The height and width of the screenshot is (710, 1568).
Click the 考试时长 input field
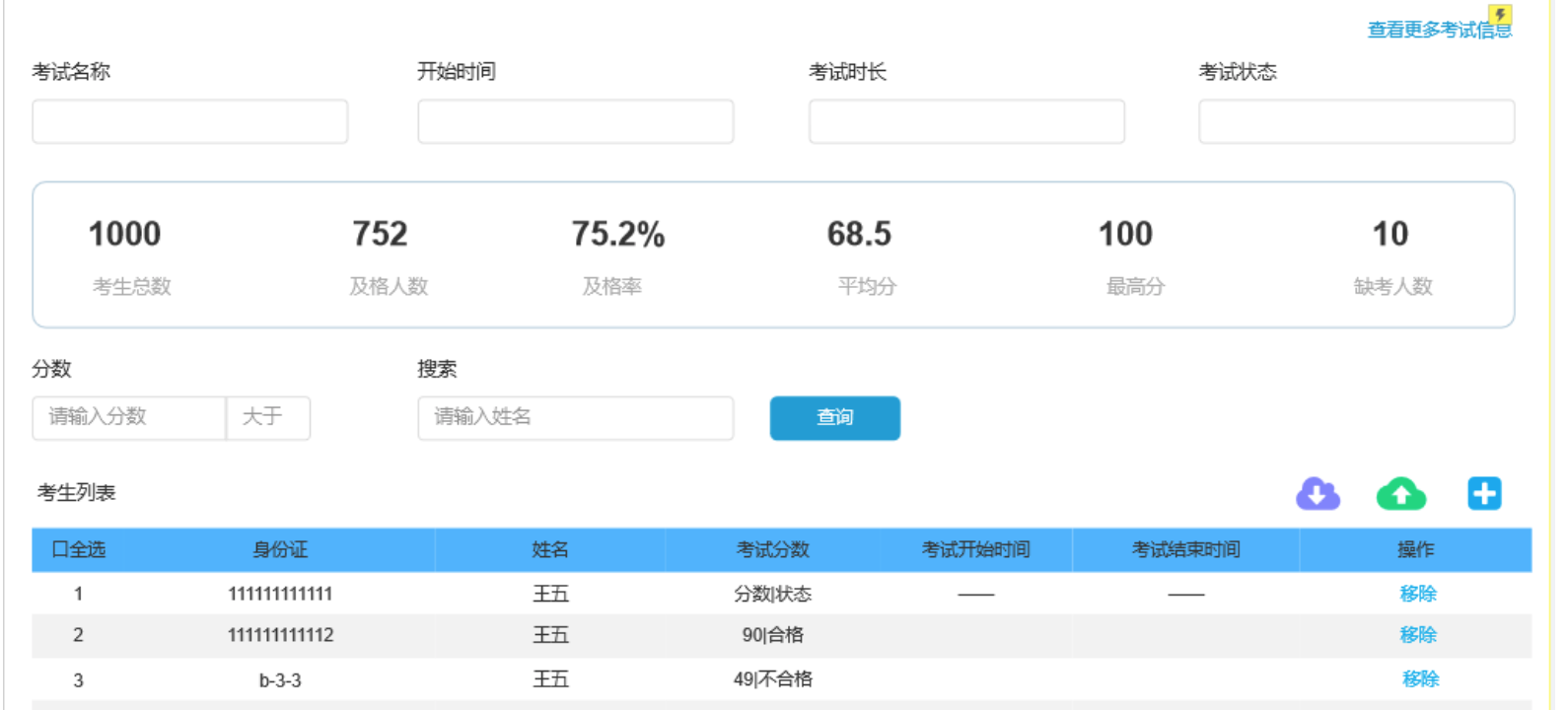pos(966,121)
